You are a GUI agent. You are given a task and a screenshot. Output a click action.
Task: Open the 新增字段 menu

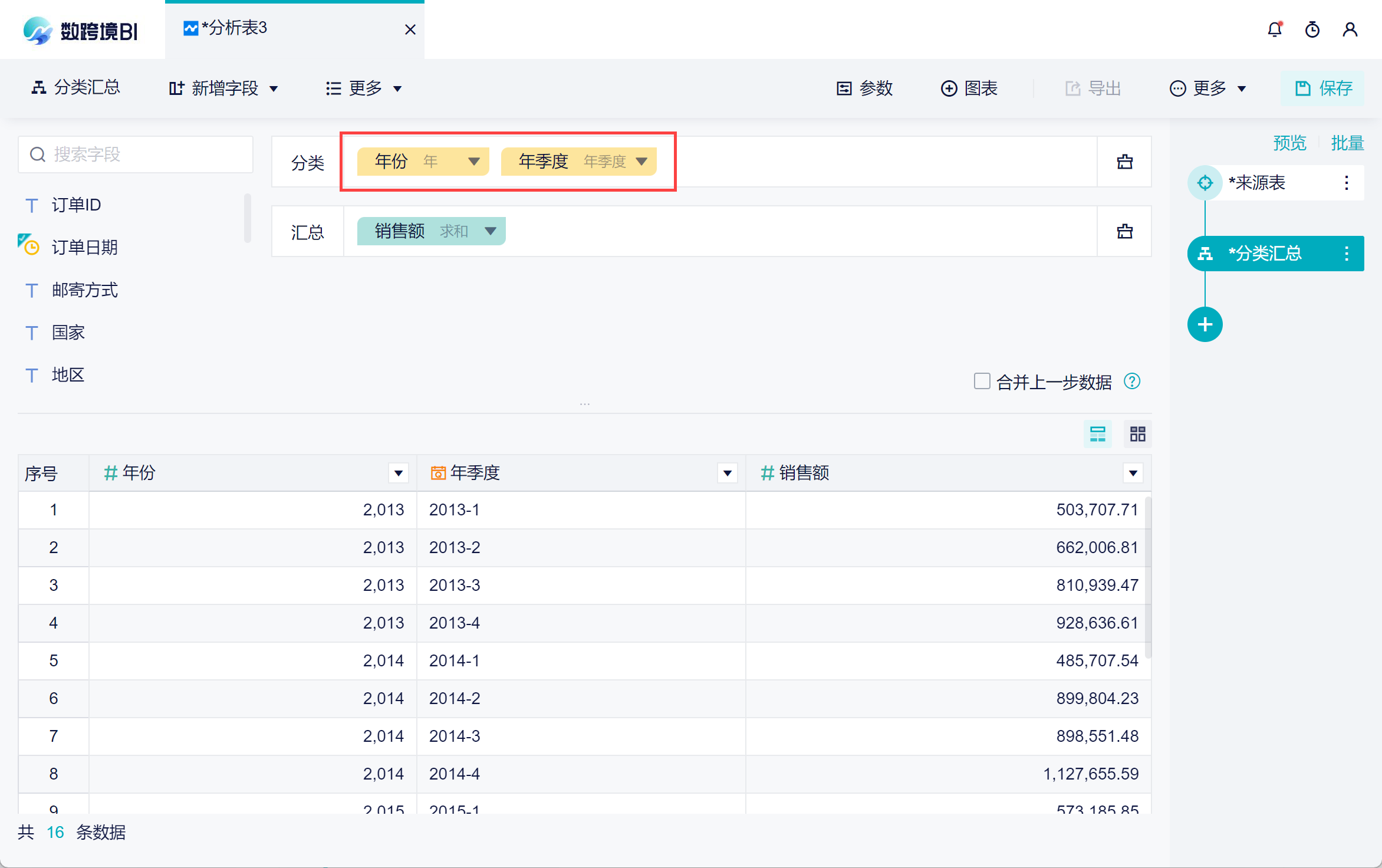[x=223, y=88]
